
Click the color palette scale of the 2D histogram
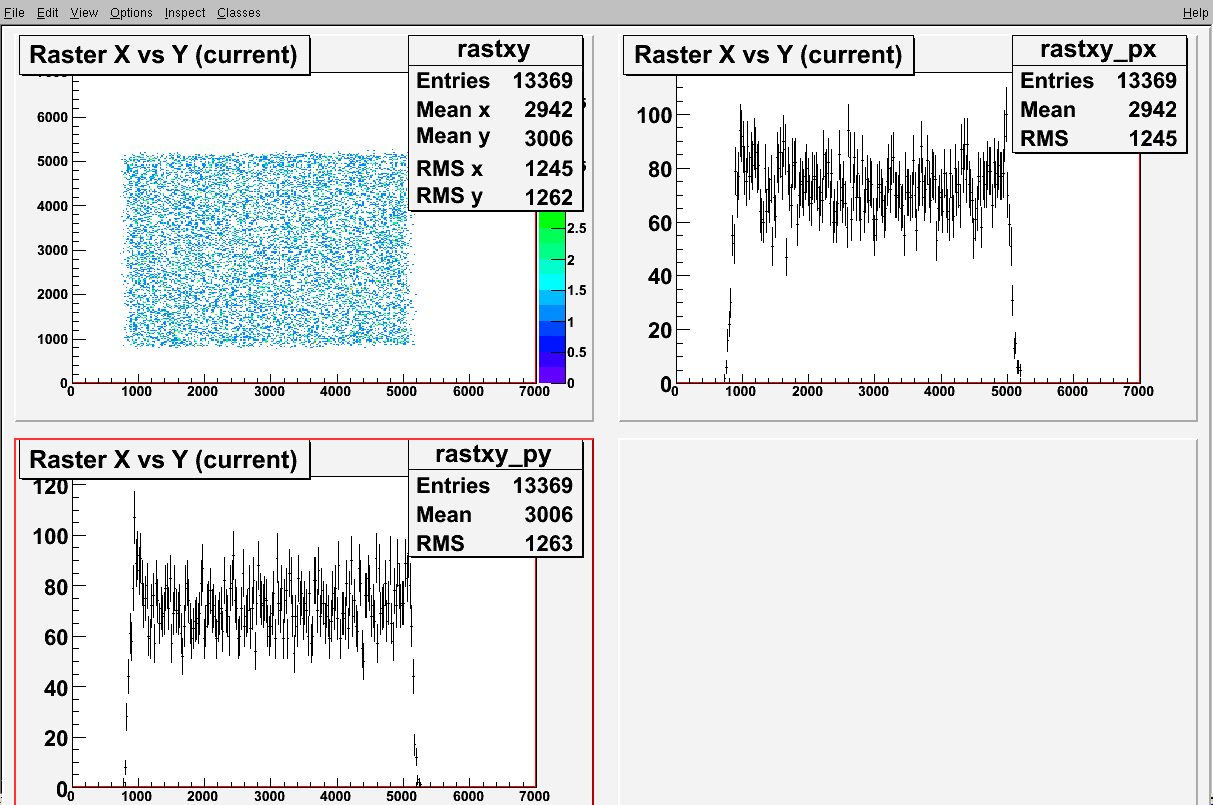point(551,296)
